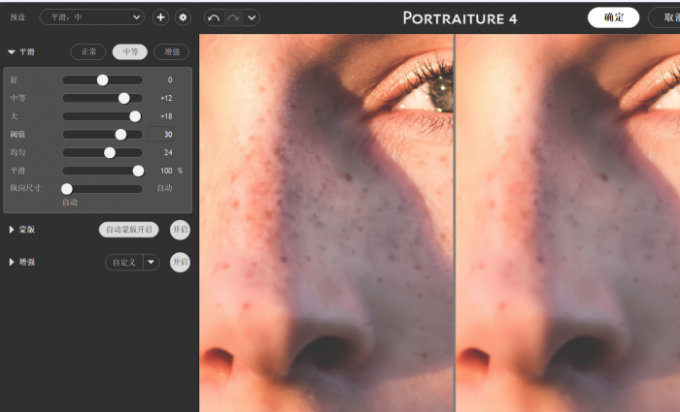Screen dimensions: 680x412
Task: Confirm with the 确定 button
Action: click(612, 18)
